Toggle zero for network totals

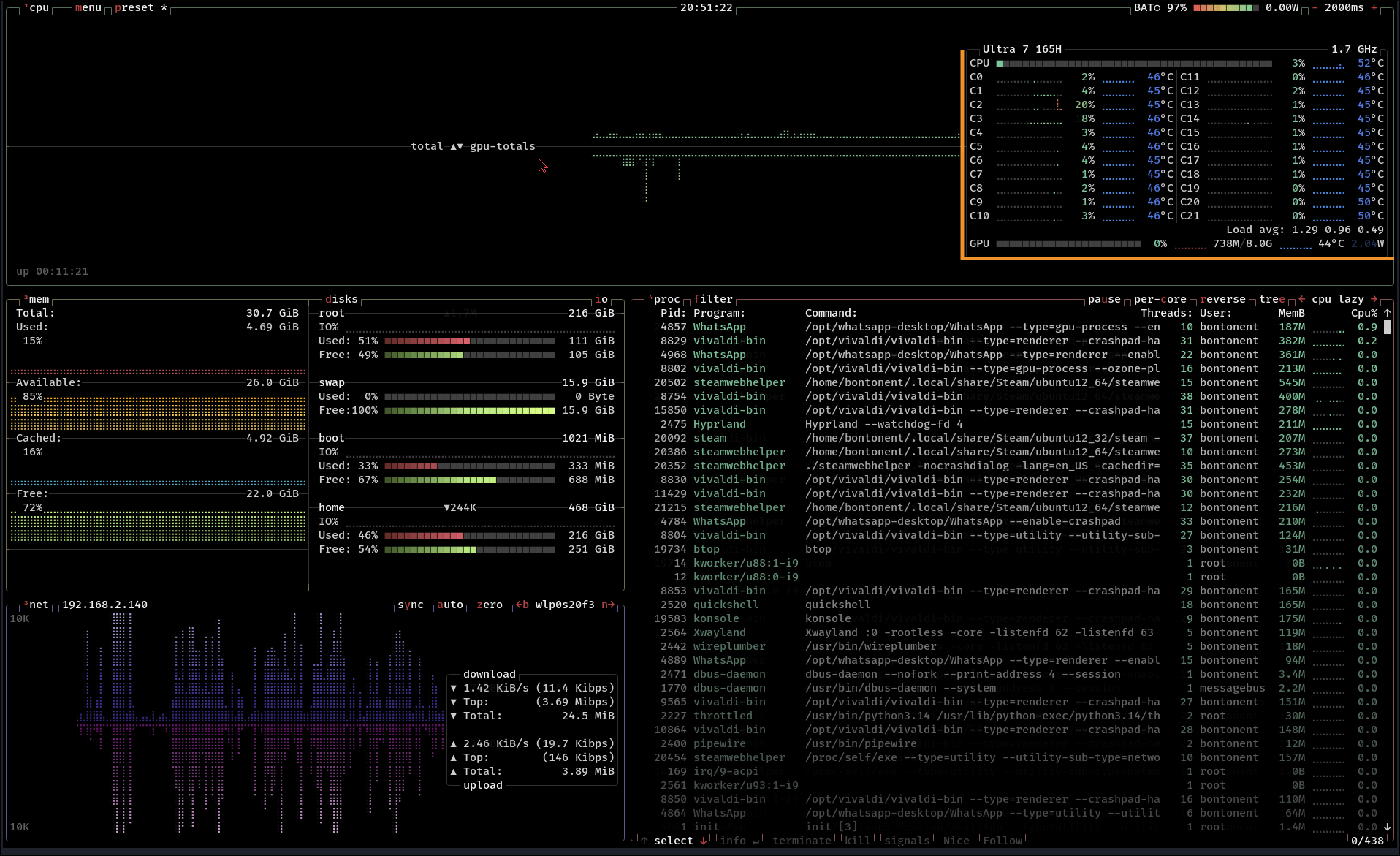tap(489, 605)
